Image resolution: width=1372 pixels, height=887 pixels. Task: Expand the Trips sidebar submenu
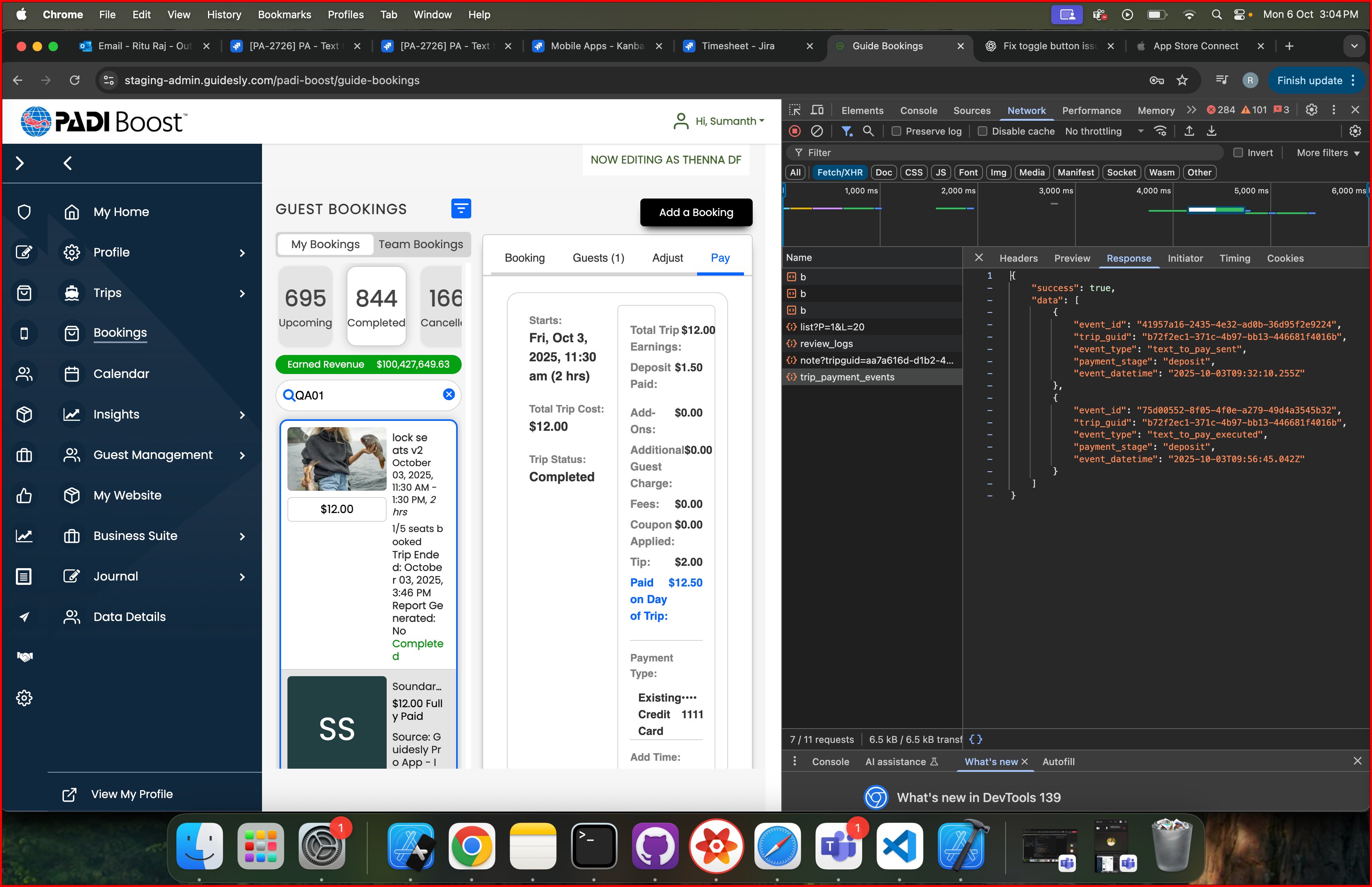(242, 293)
